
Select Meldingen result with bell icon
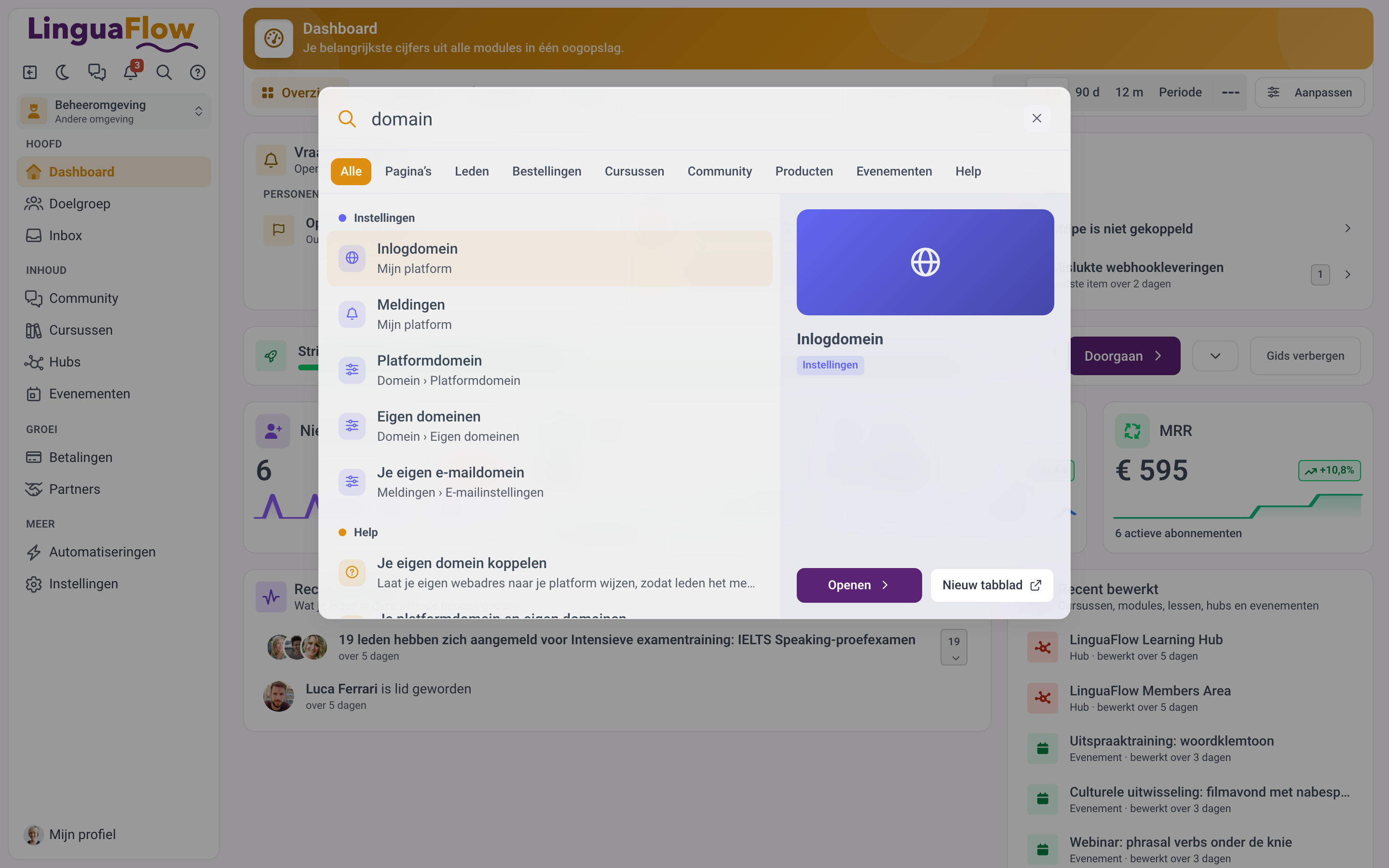(549, 314)
